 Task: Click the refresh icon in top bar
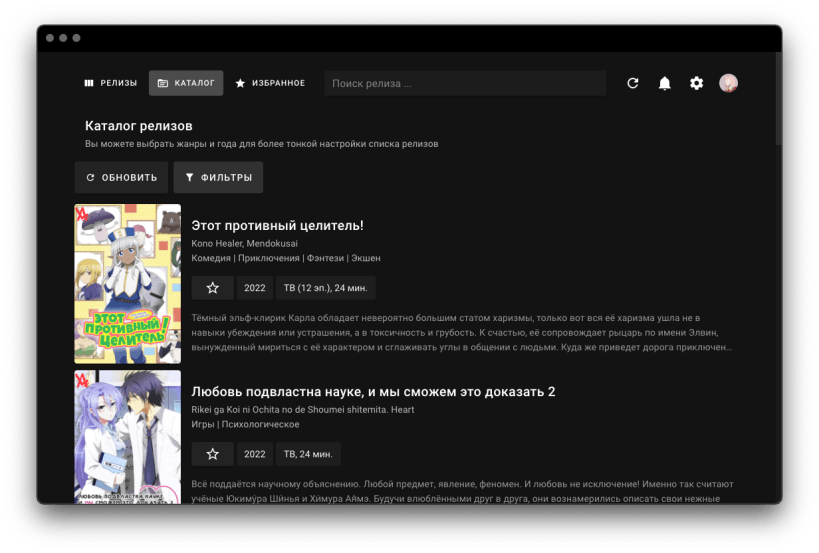633,83
